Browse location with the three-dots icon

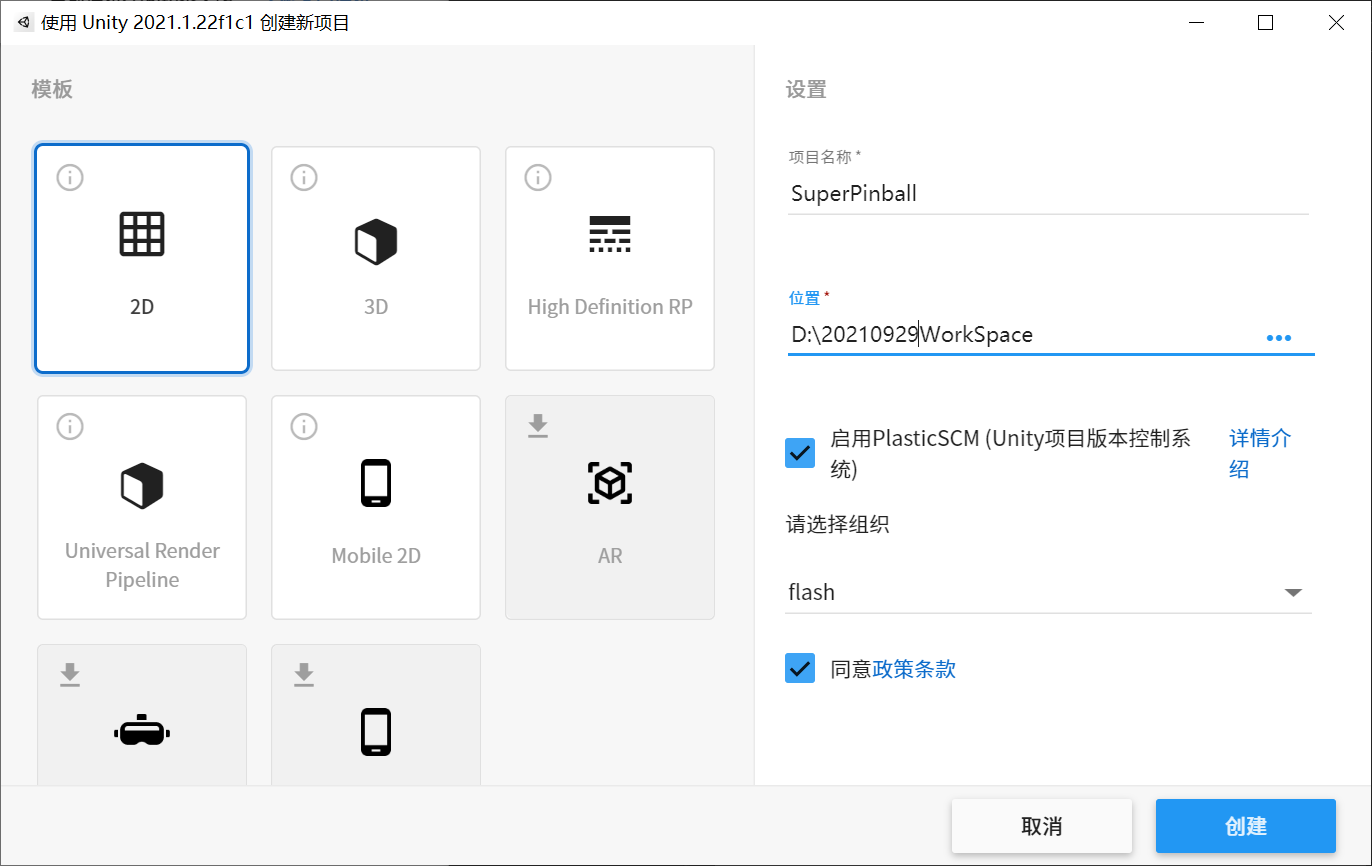(x=1279, y=338)
